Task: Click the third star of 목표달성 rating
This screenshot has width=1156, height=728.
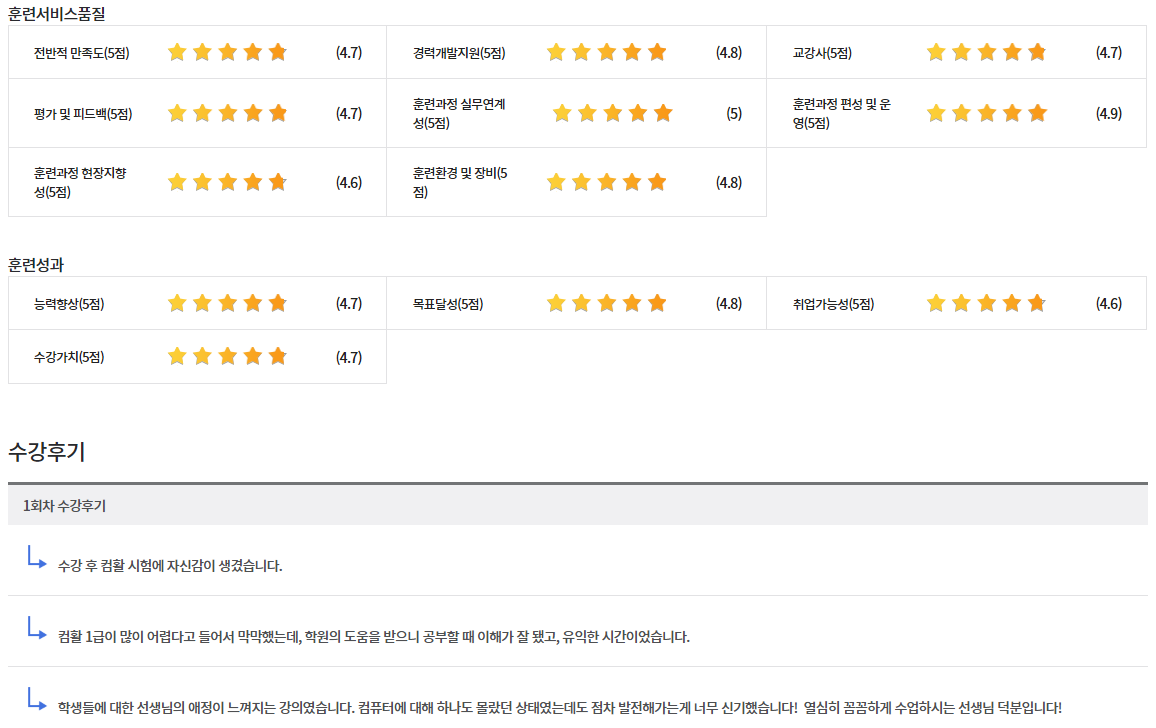Action: click(x=606, y=304)
